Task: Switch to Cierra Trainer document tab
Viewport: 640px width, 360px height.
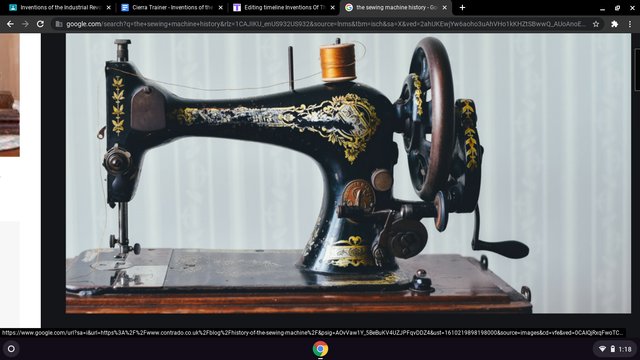Action: click(171, 7)
